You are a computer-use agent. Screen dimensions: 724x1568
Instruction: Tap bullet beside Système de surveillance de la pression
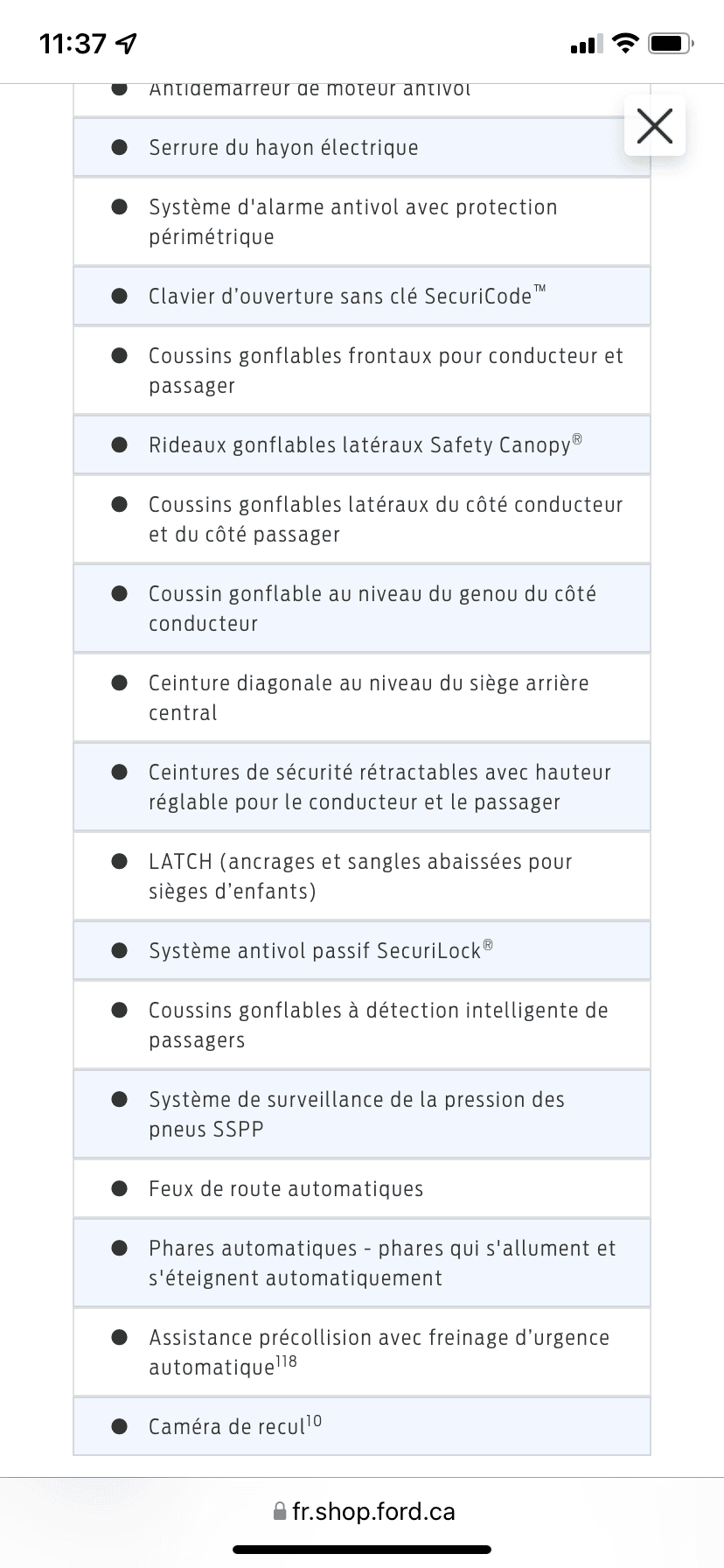pyautogui.click(x=120, y=1099)
